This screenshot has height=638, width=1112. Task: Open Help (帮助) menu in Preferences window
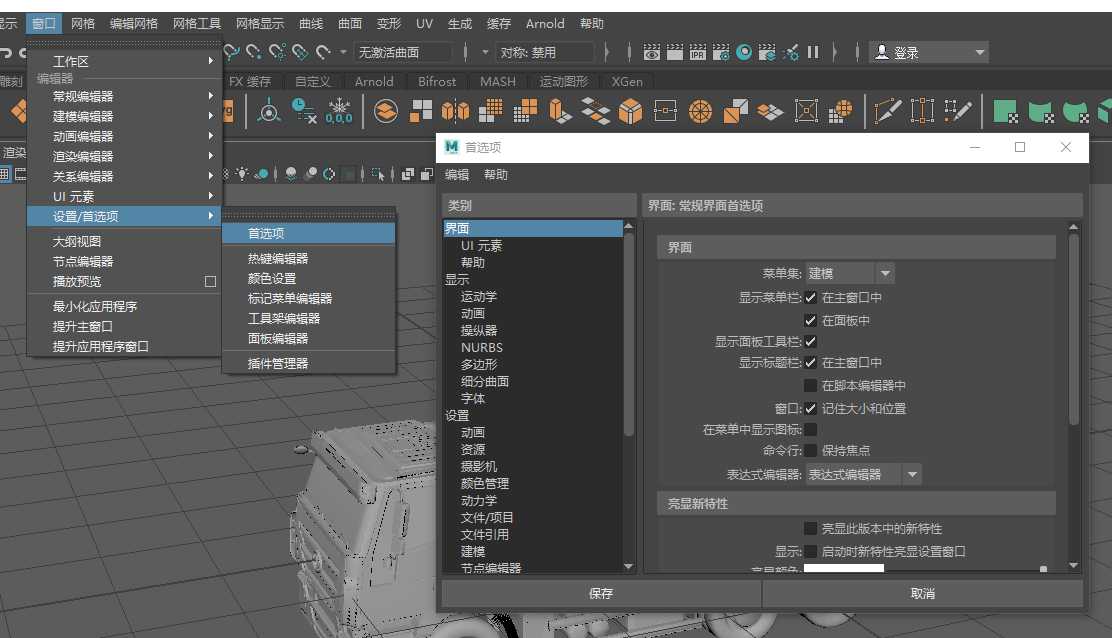click(x=496, y=174)
